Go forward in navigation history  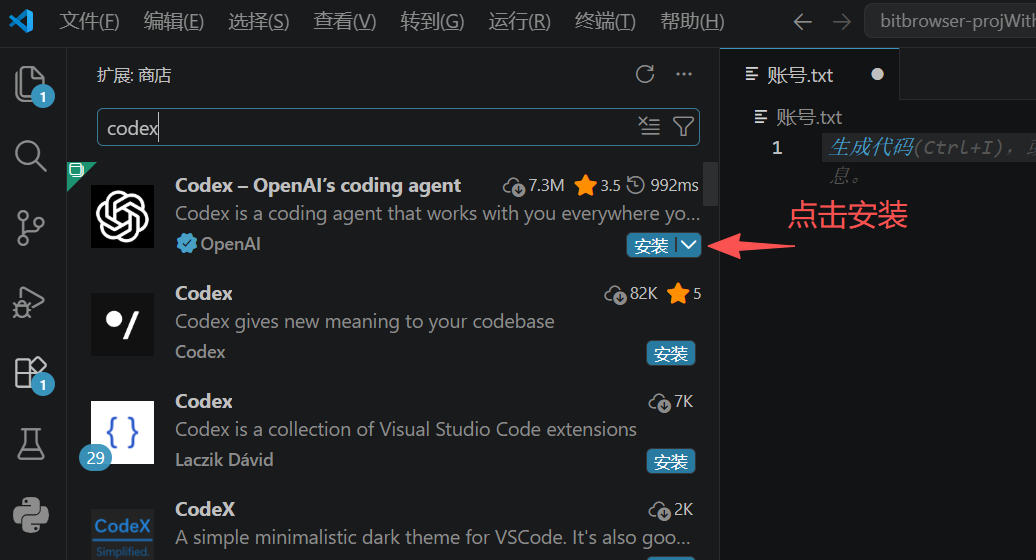tap(841, 22)
